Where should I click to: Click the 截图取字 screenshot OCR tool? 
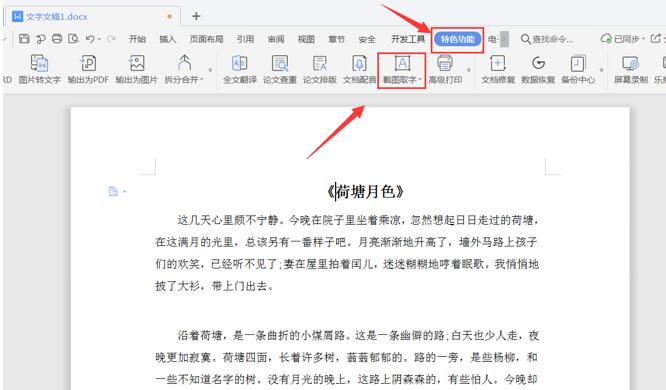tap(401, 70)
